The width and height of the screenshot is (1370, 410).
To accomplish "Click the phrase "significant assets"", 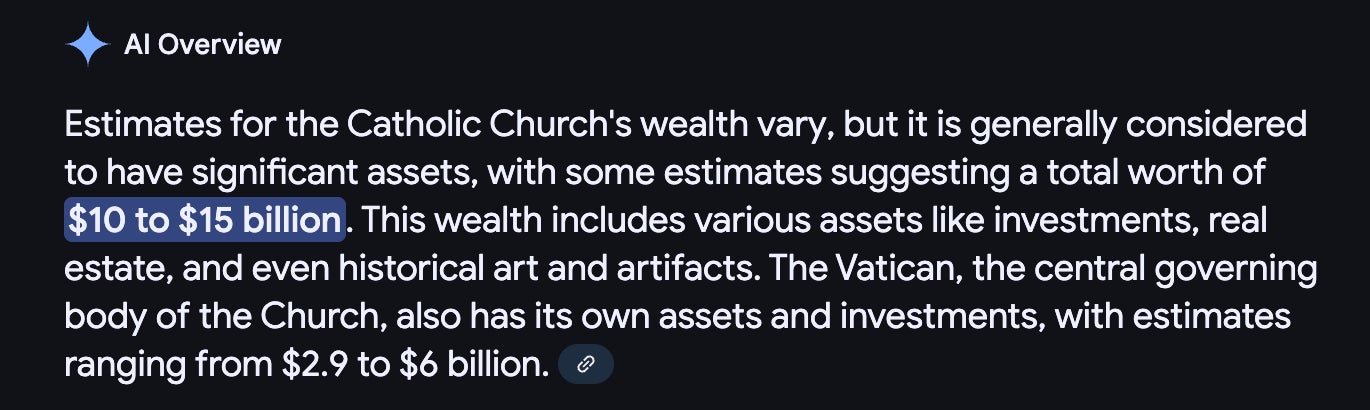I will [x=338, y=173].
